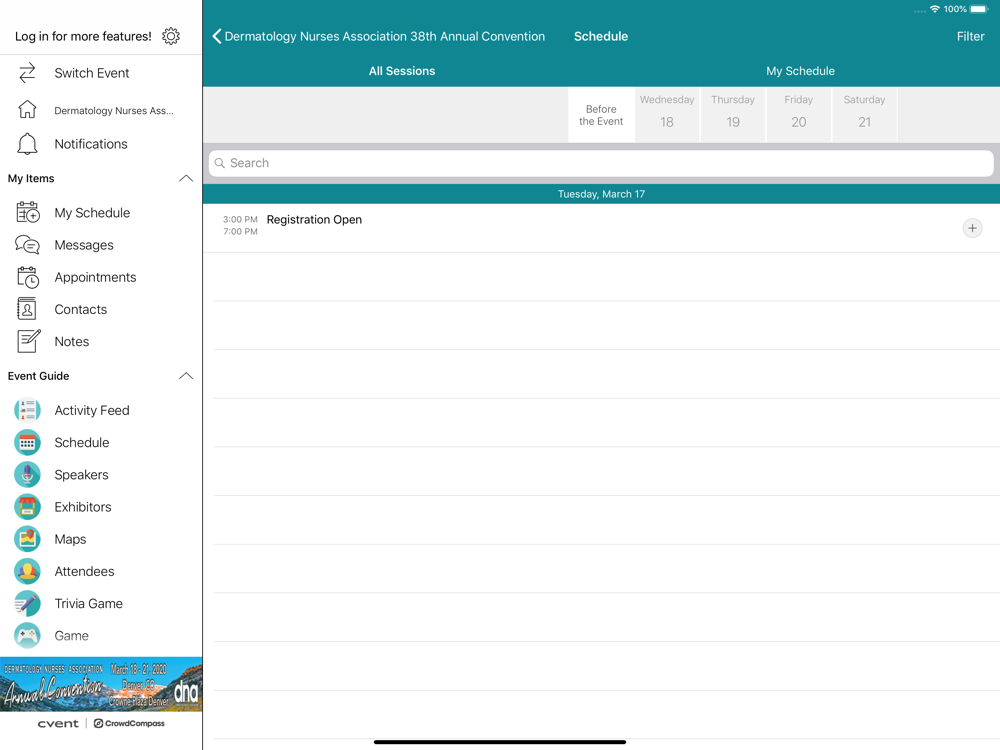Screen dimensions: 1000x750
Task: Click the My Schedule calendar icon
Action: 27,212
